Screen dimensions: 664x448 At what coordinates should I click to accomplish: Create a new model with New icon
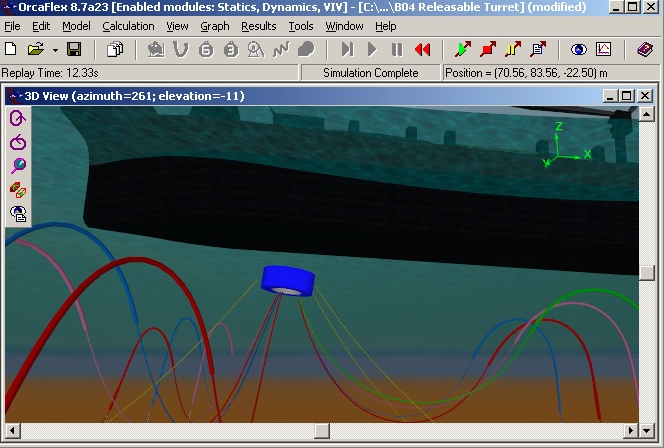(x=11, y=50)
